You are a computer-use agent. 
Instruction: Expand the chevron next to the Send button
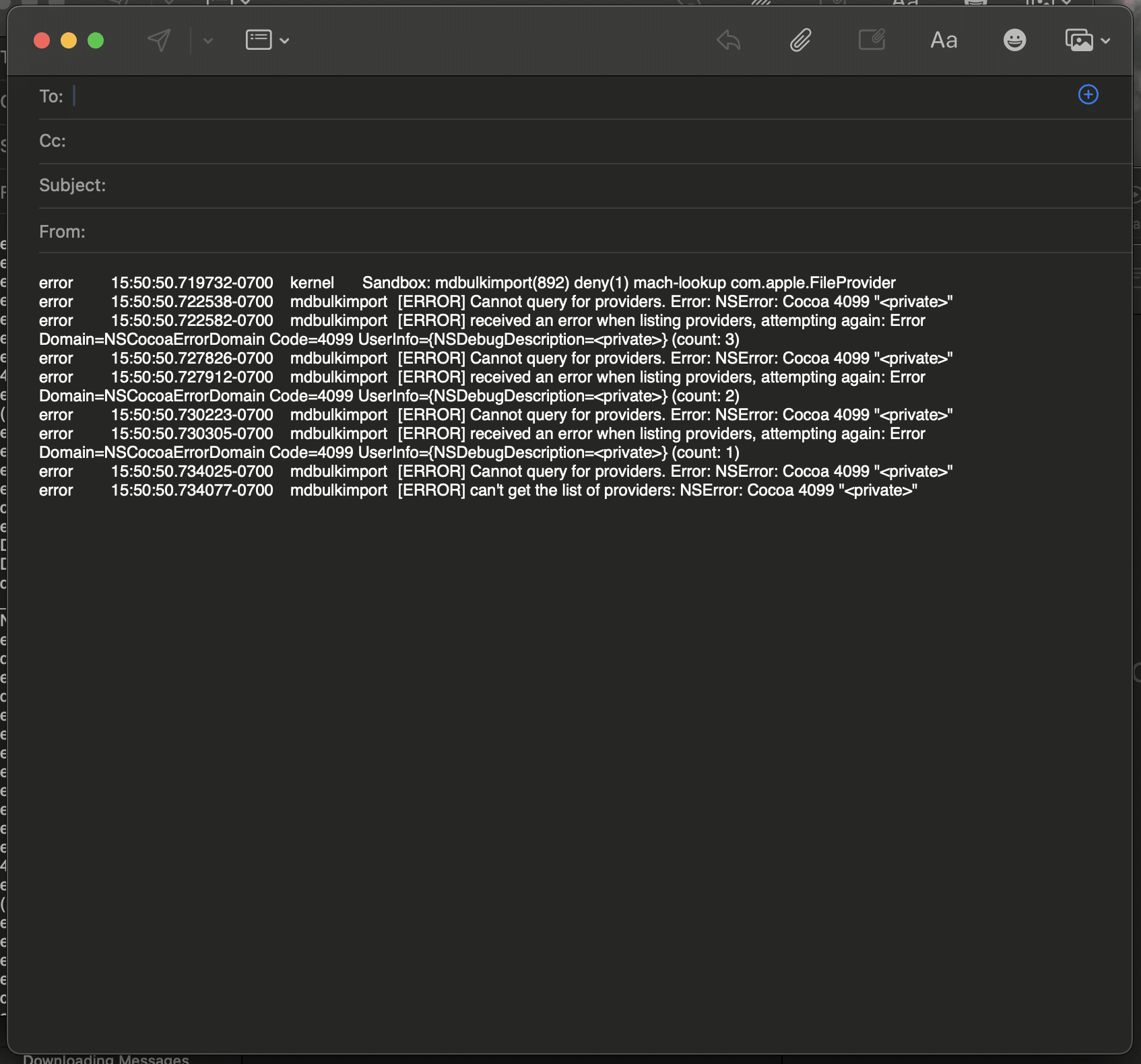(207, 40)
